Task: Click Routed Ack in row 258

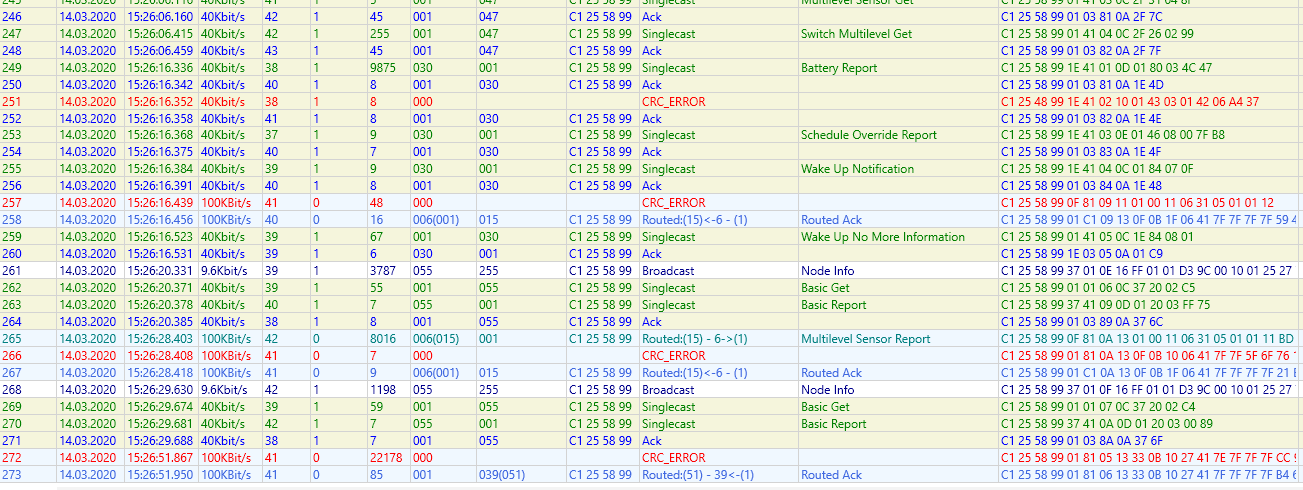Action: (831, 220)
